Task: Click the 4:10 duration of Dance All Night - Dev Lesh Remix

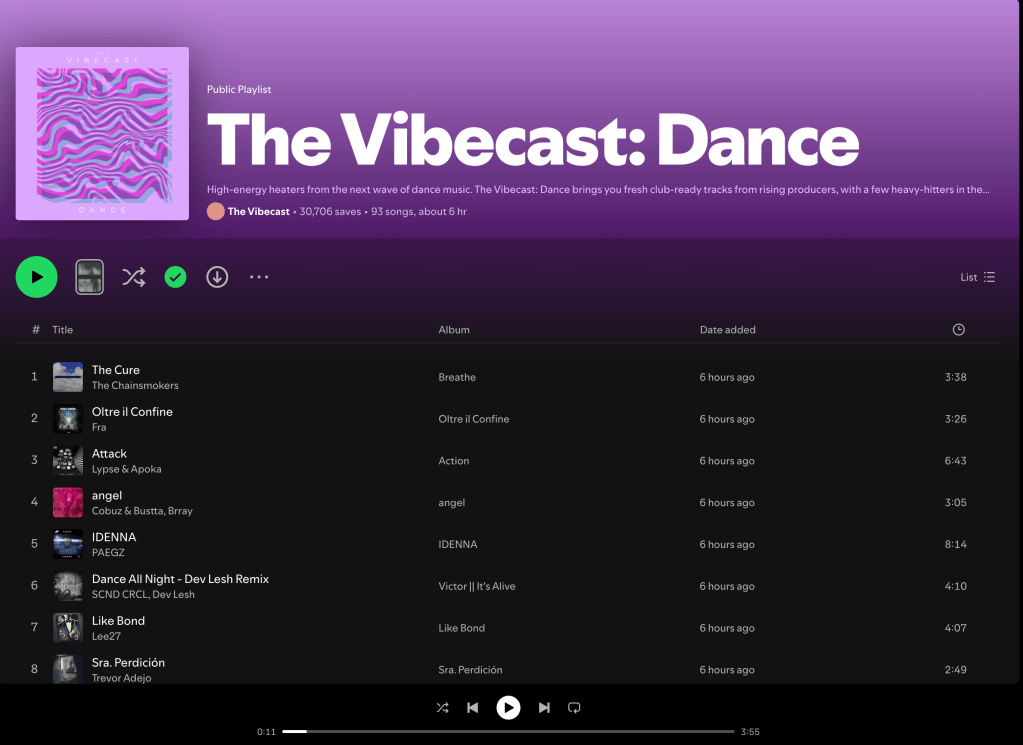Action: click(x=955, y=586)
